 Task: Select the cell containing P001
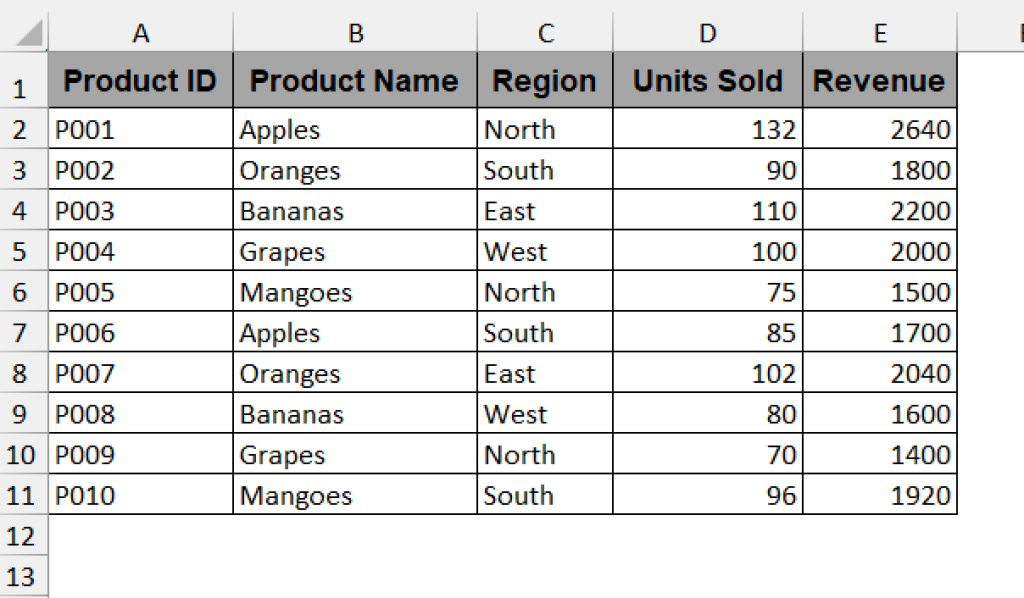coord(140,129)
